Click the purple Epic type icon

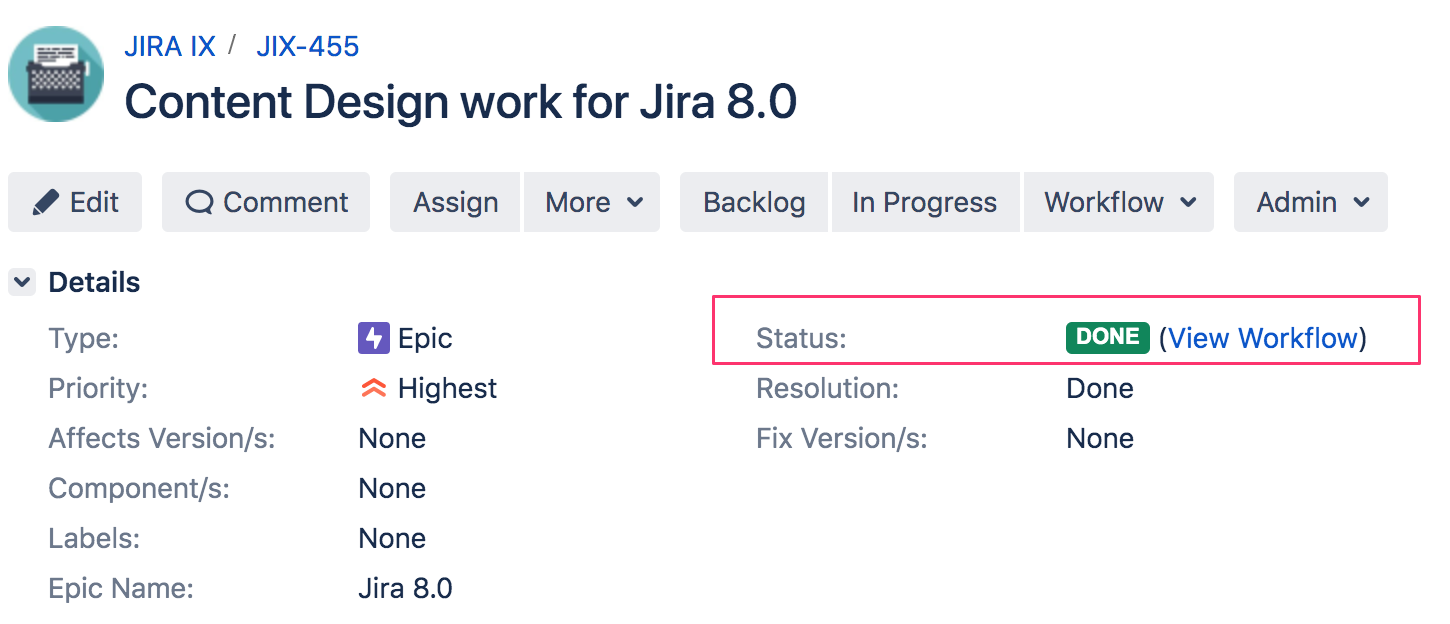373,338
